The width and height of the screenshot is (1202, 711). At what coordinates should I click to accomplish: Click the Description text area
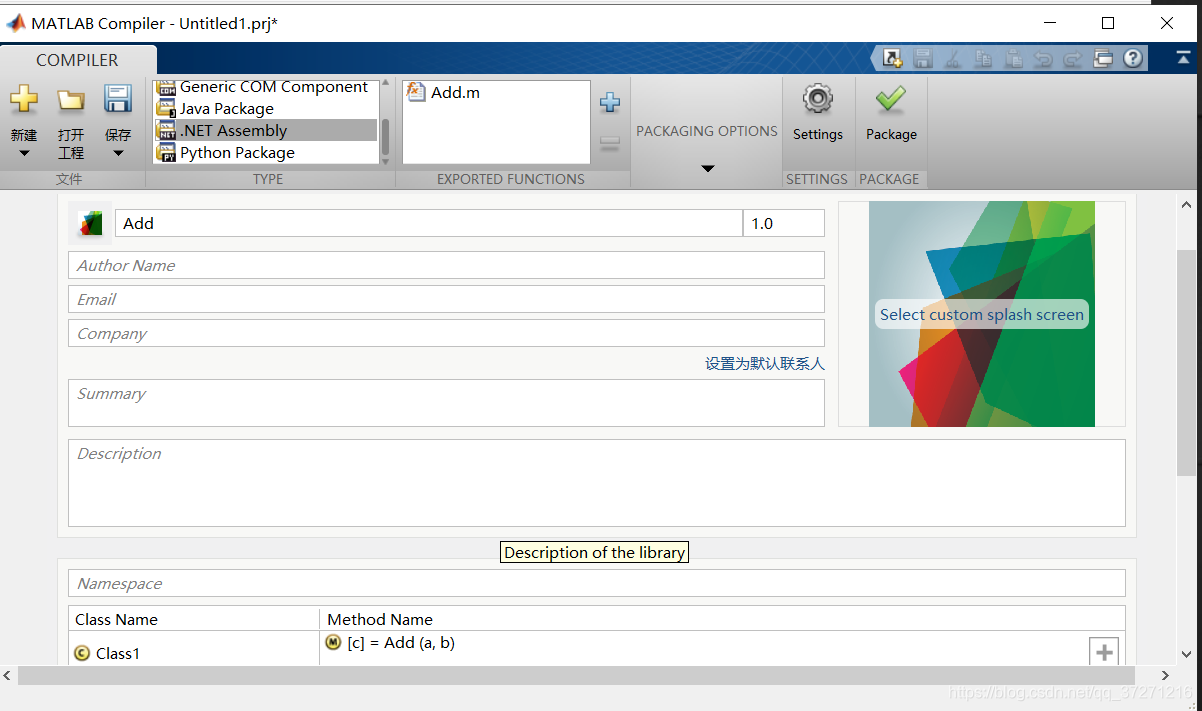[596, 483]
